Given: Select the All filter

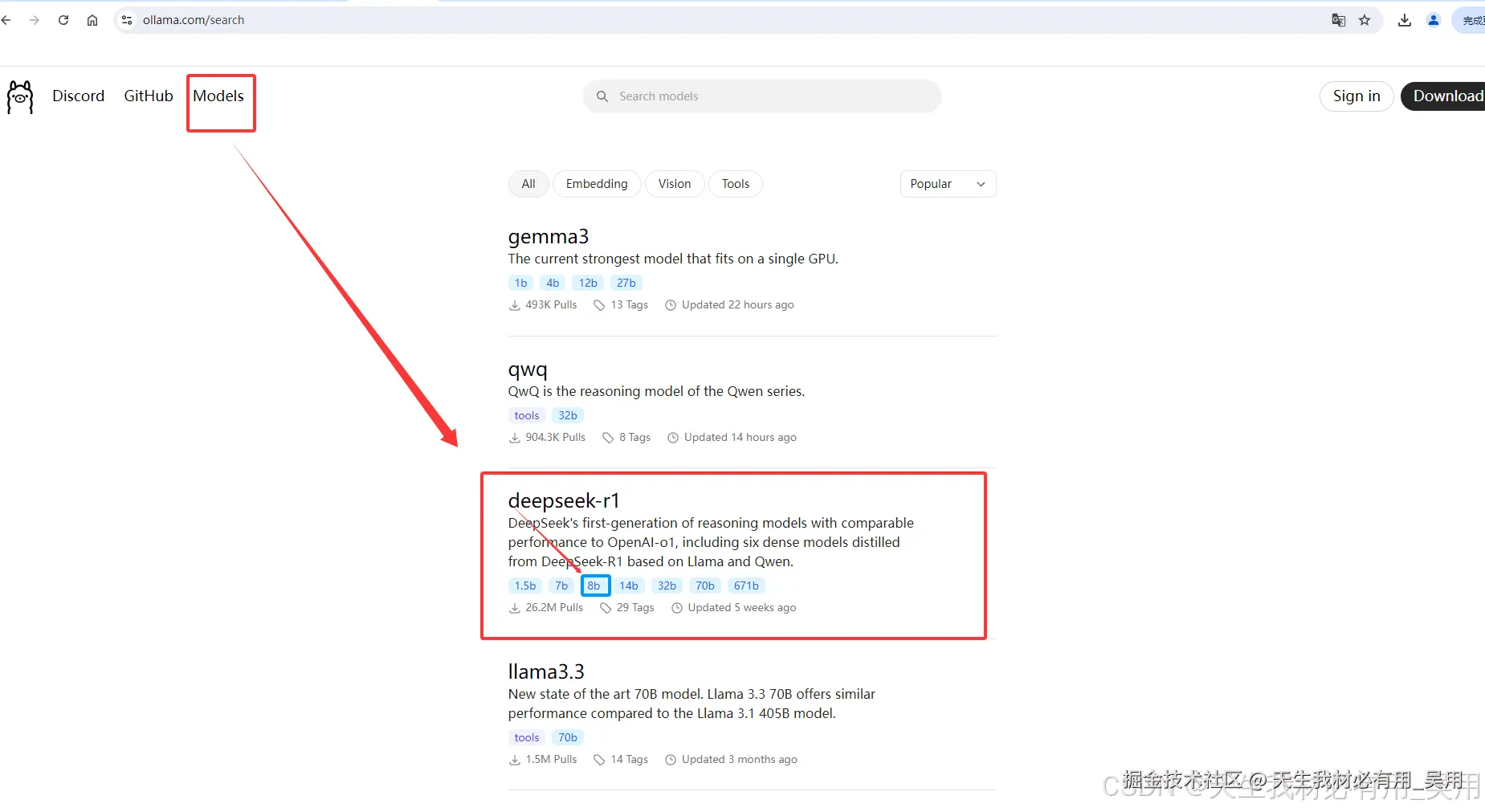Looking at the screenshot, I should click(528, 184).
